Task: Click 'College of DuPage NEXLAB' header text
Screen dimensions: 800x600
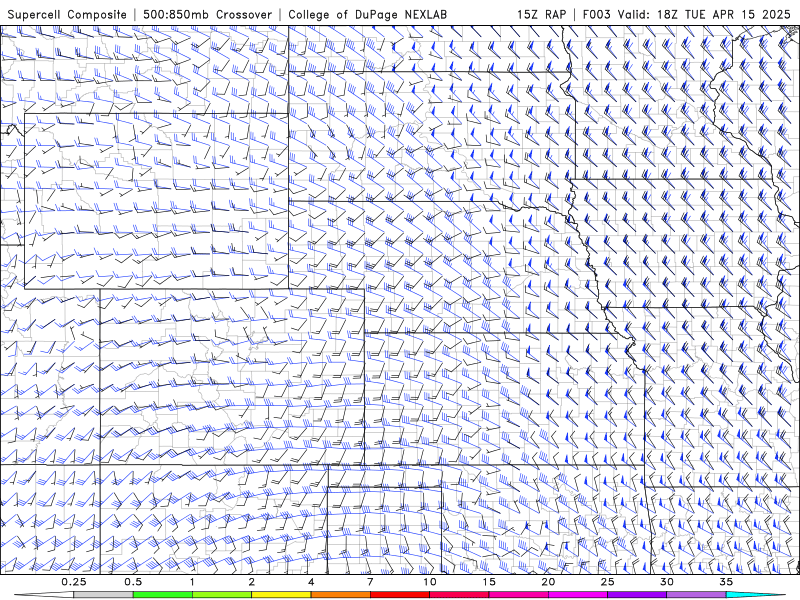Action: point(367,14)
